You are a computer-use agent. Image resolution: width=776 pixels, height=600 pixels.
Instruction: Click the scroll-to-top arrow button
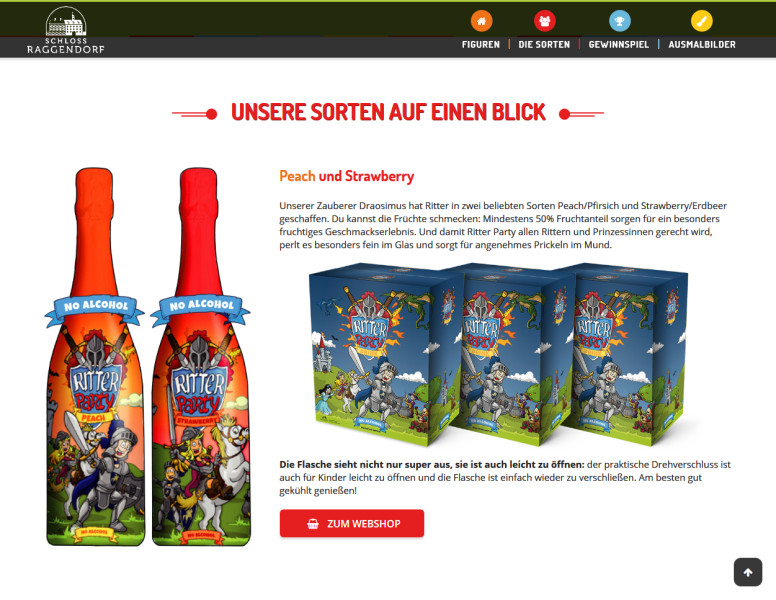(x=748, y=572)
